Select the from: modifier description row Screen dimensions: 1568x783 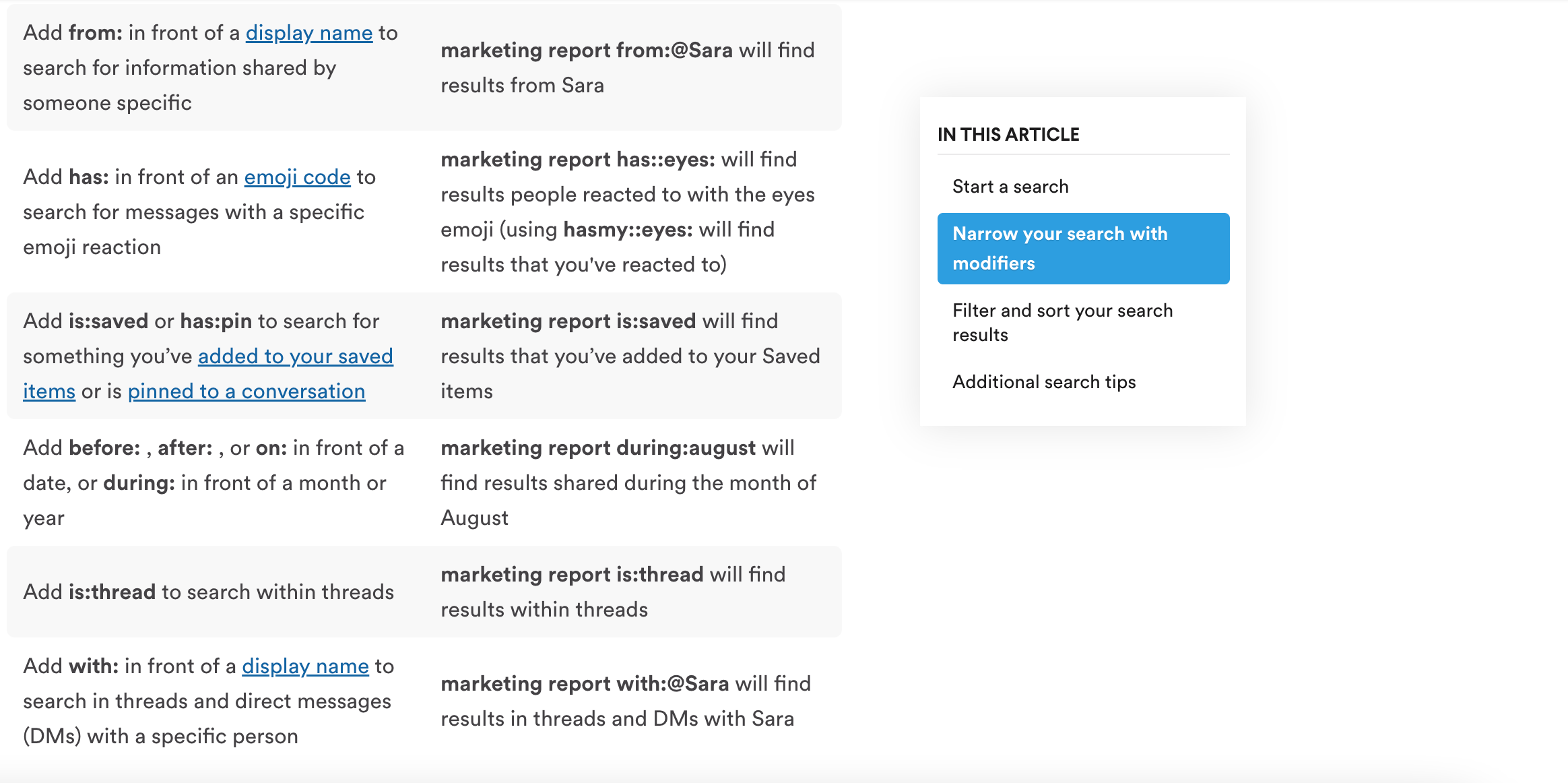click(x=209, y=67)
